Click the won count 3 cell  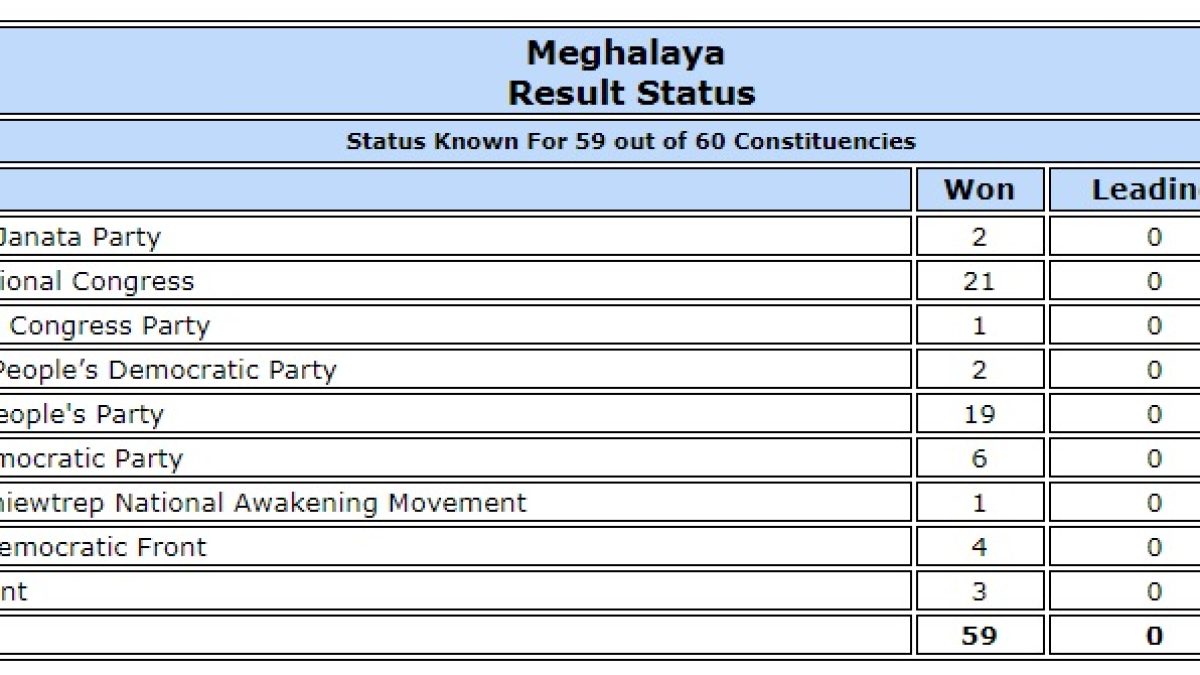click(979, 591)
